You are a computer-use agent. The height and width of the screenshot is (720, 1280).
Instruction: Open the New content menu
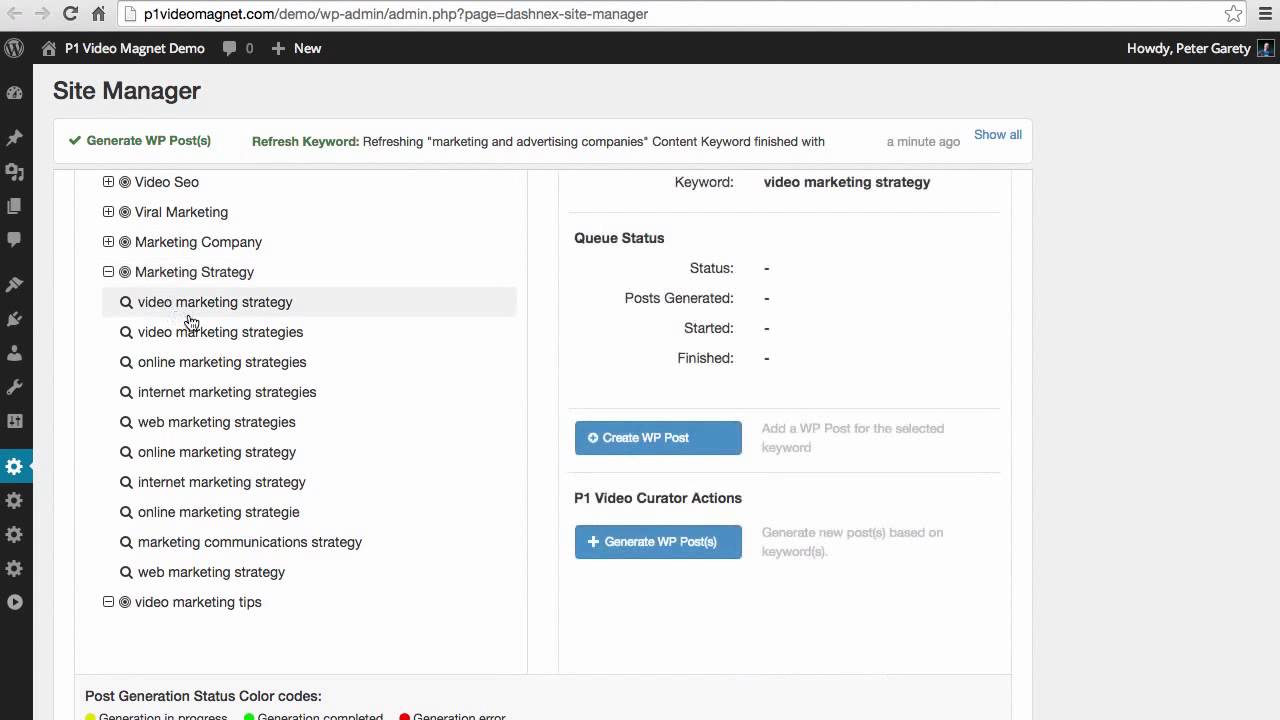click(x=296, y=48)
